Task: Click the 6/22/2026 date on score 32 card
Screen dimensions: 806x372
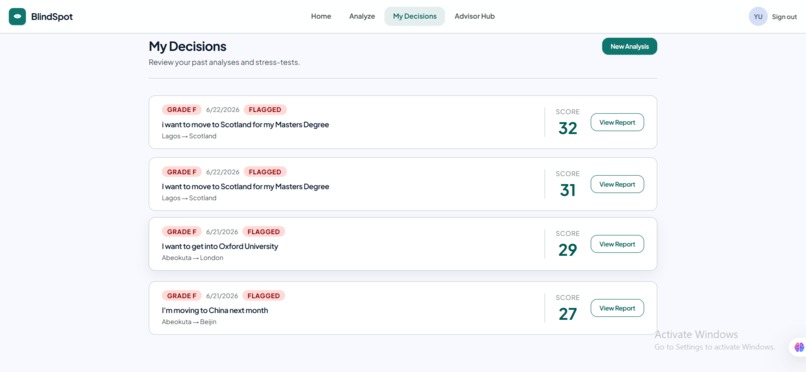Action: pyautogui.click(x=223, y=109)
